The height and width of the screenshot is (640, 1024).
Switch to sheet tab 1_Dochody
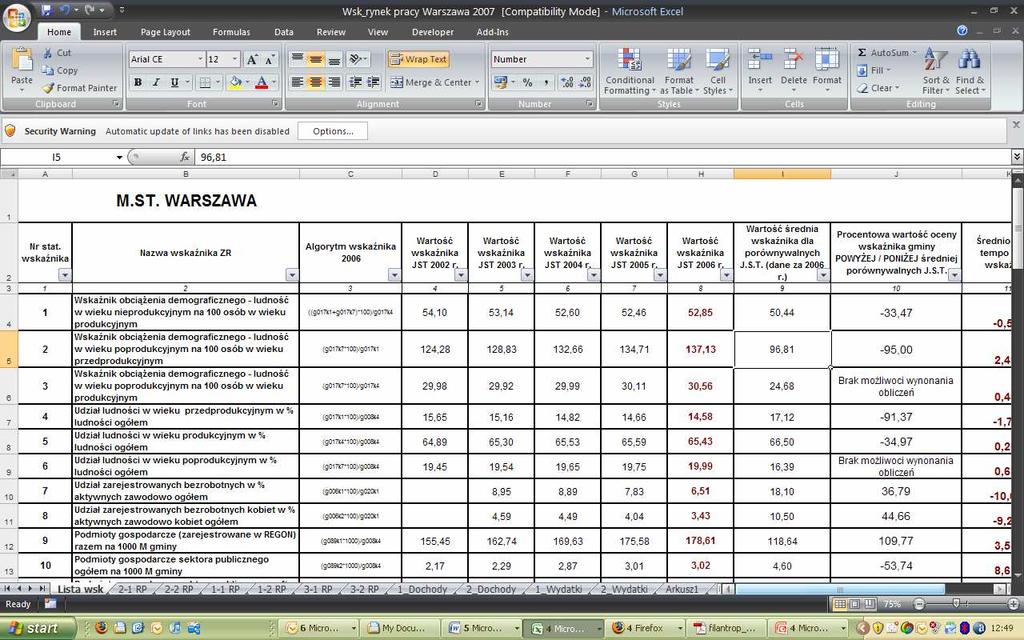(423, 589)
